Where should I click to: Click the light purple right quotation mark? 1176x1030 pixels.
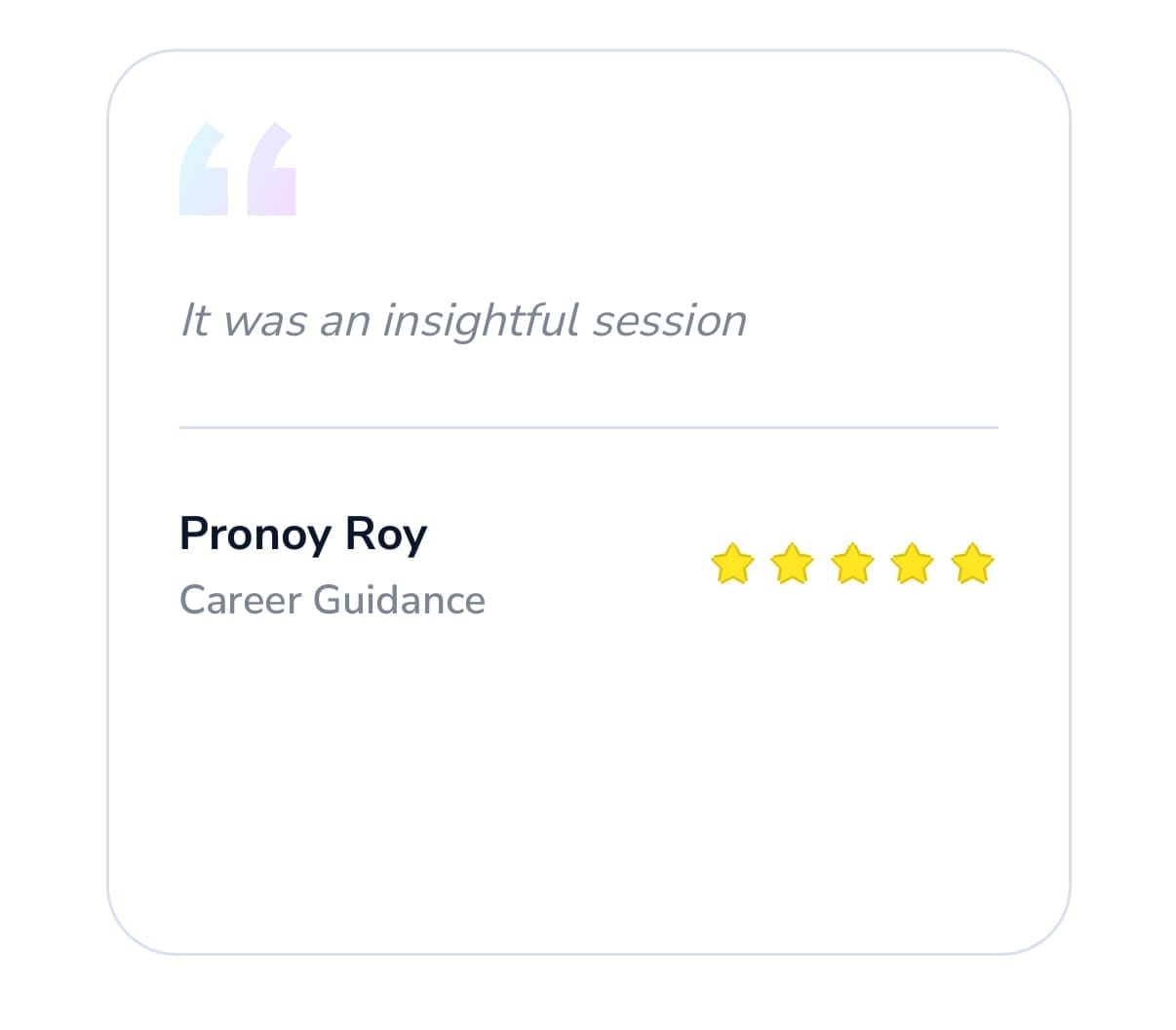pos(271,170)
